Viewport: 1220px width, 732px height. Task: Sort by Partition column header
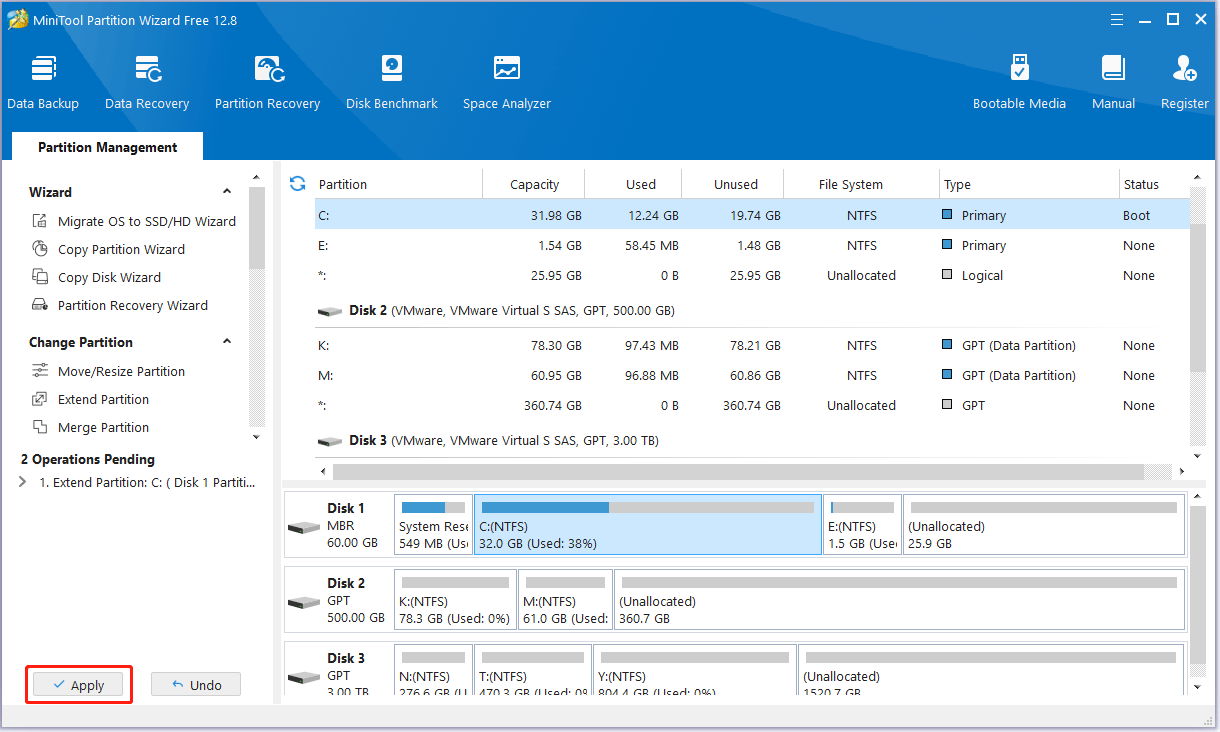tap(398, 184)
